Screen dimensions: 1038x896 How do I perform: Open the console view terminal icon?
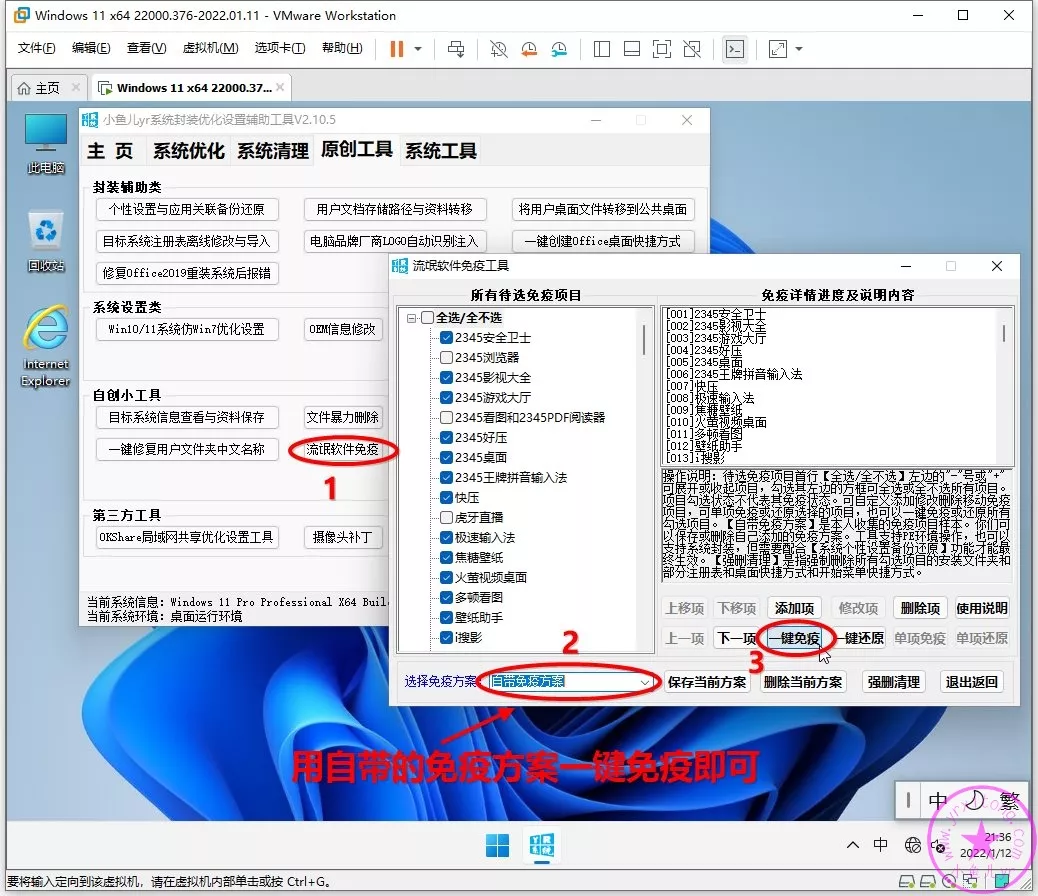(735, 48)
